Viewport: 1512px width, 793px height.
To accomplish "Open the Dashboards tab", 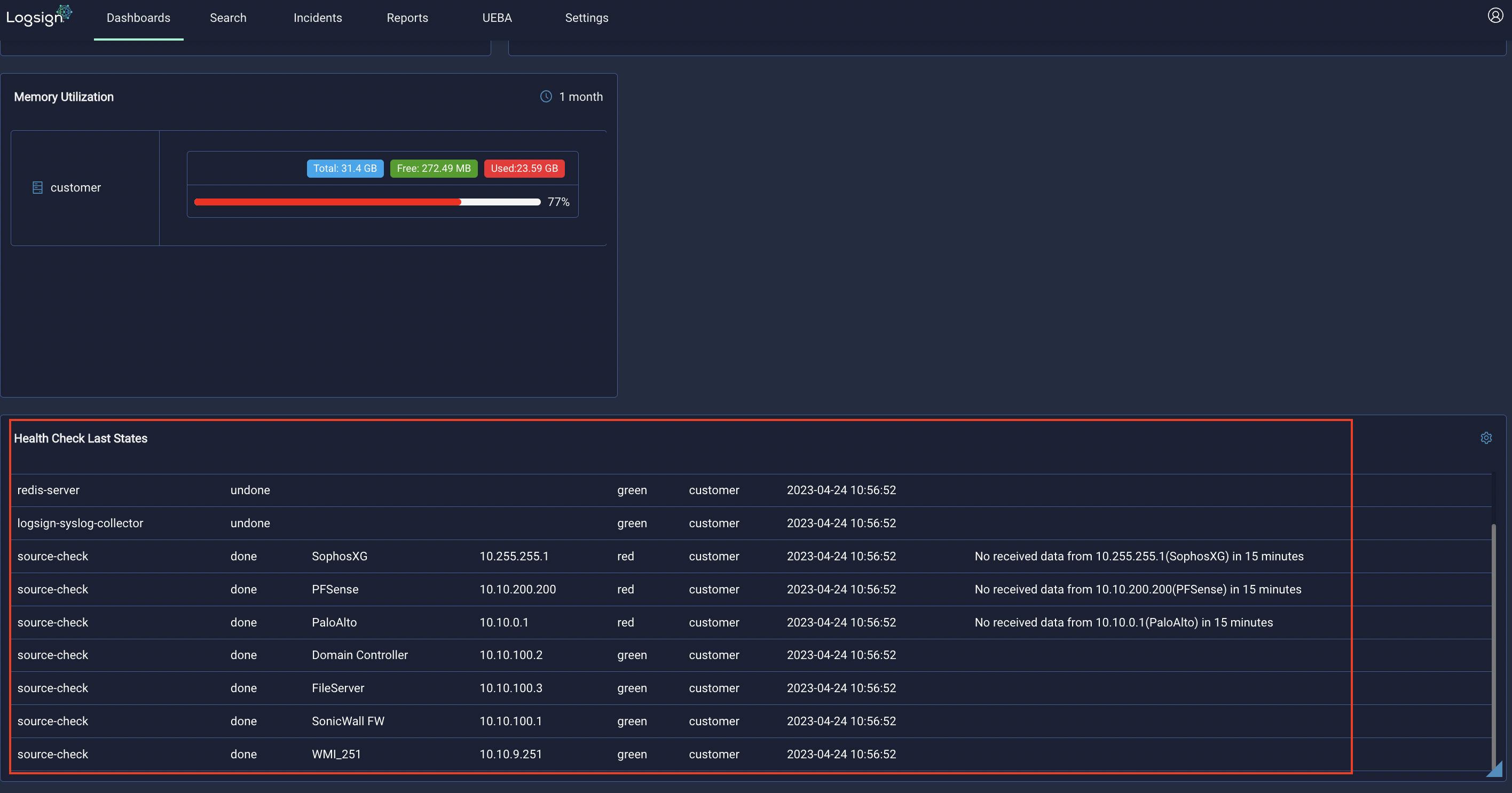I will 138,18.
